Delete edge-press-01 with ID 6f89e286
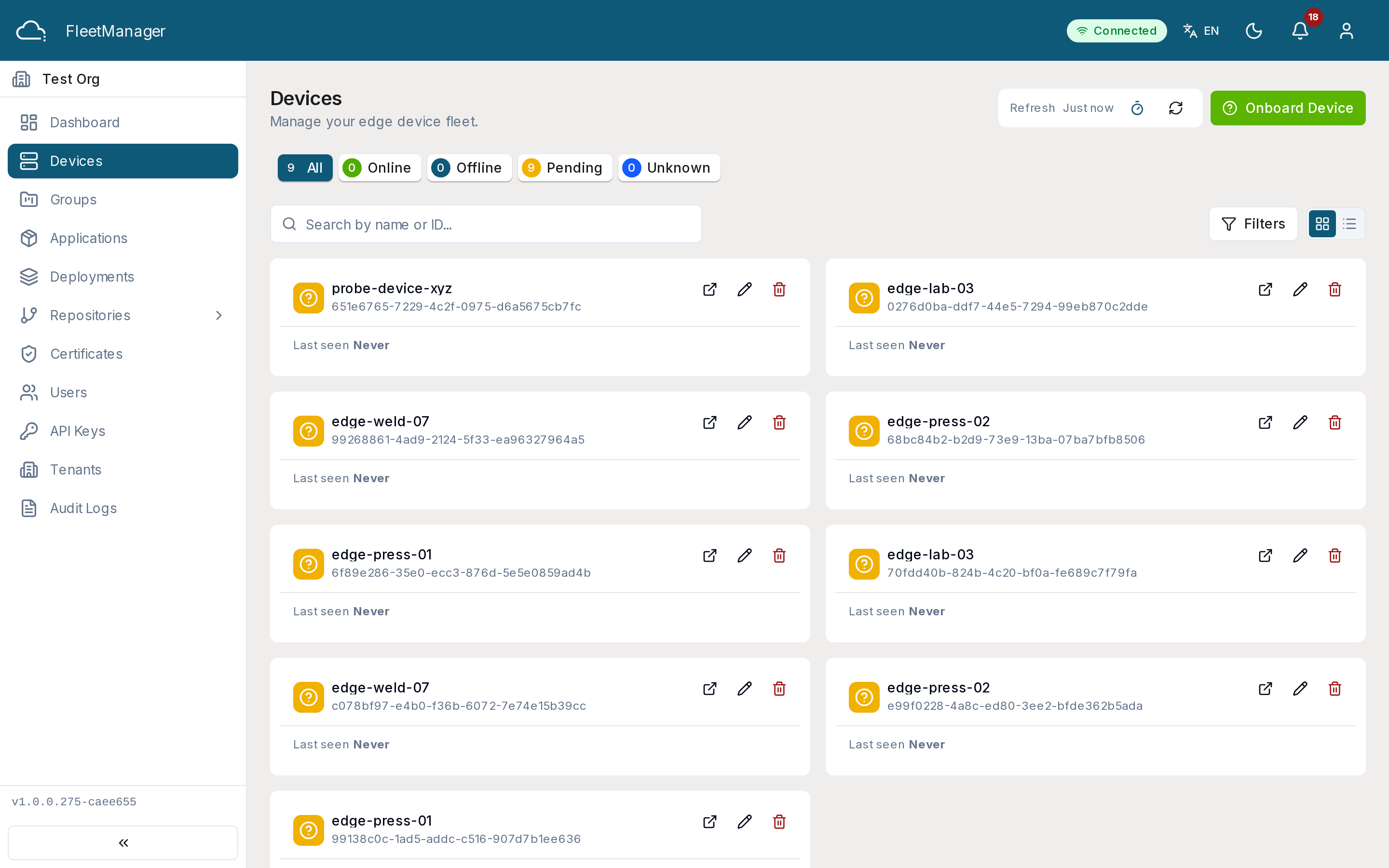 pyautogui.click(x=779, y=556)
